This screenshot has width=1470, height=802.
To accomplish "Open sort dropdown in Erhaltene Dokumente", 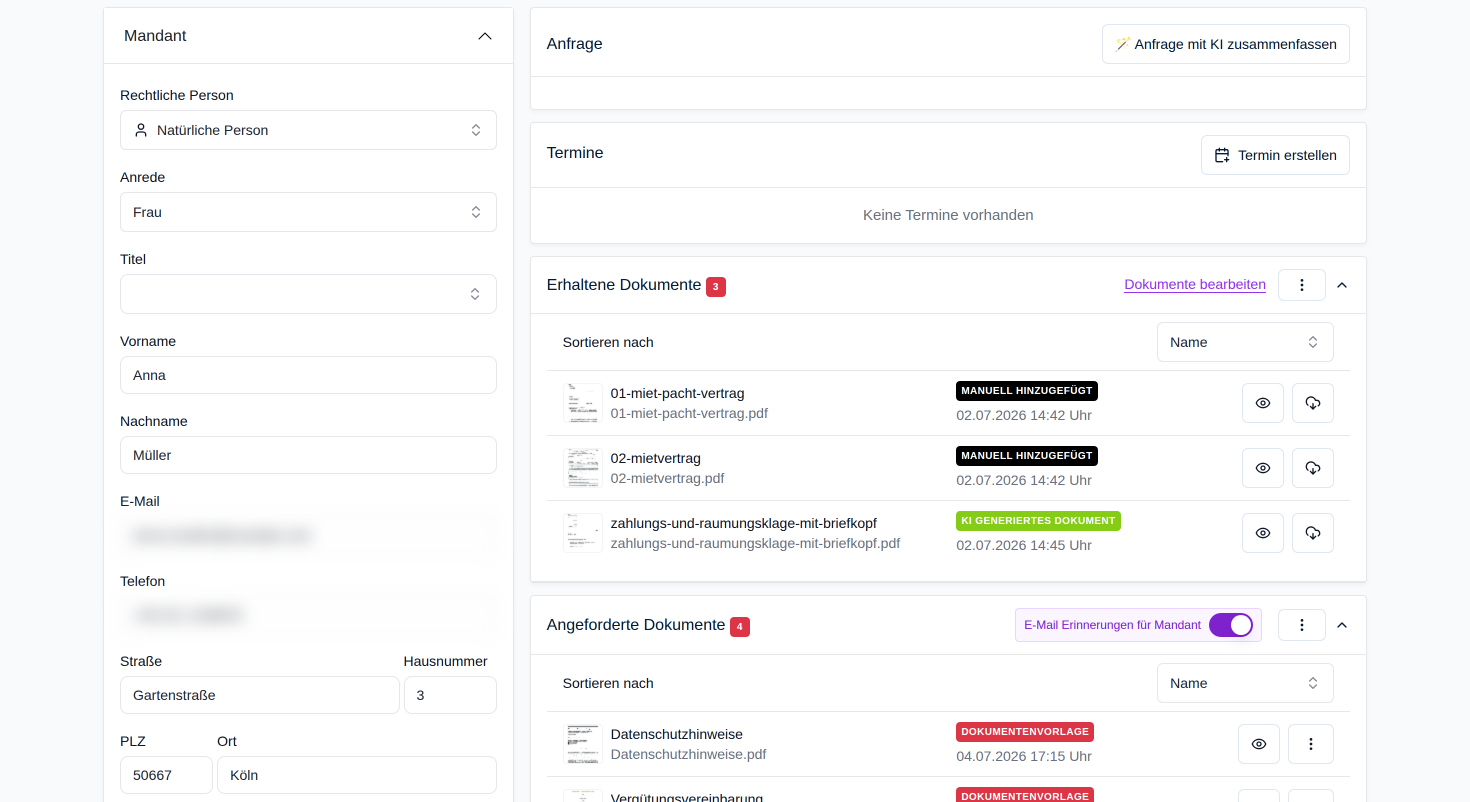I will pyautogui.click(x=1245, y=342).
